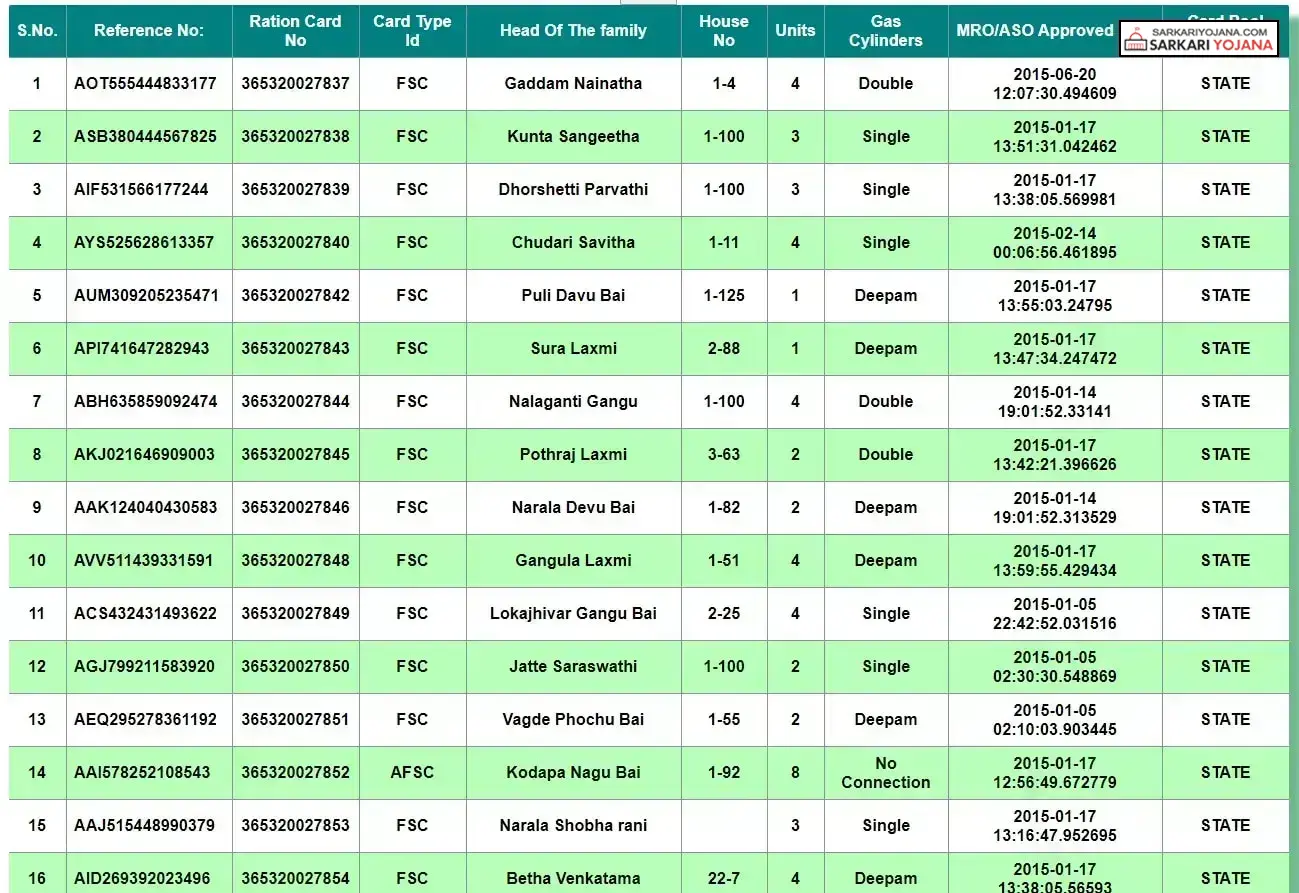Screen dimensions: 1299x893
Task: Click ration card number 365320027846
Action: pyautogui.click(x=295, y=508)
